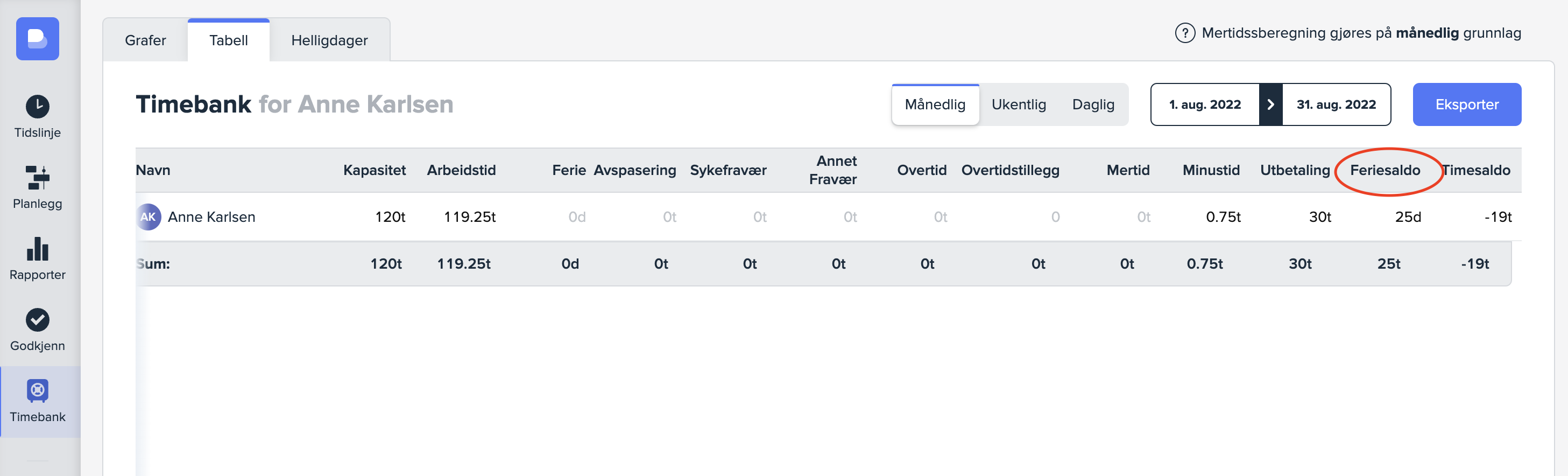Open the Tidslinje clock icon
Screen dimensions: 1568x476
point(38,107)
